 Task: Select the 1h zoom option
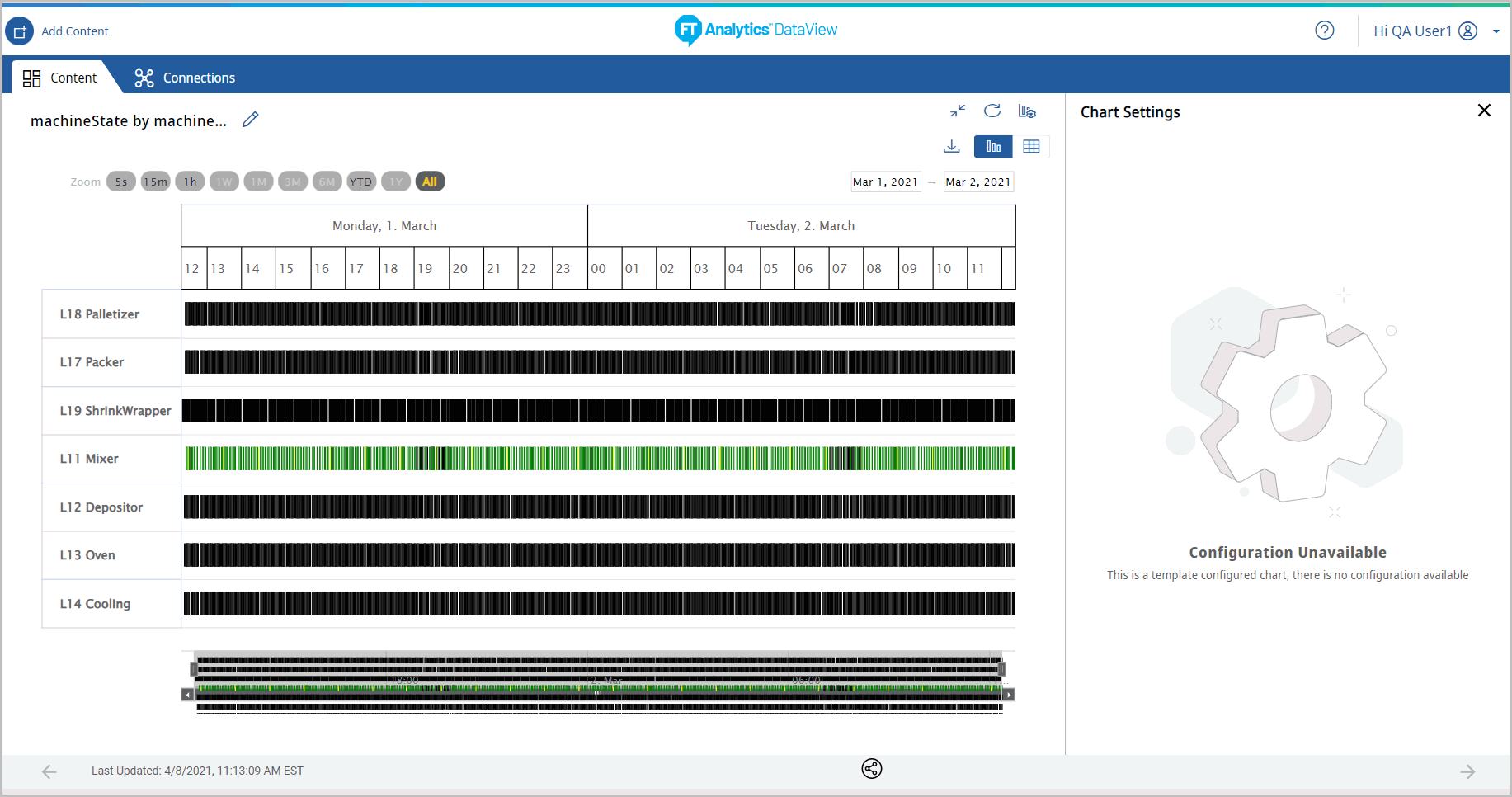click(190, 181)
